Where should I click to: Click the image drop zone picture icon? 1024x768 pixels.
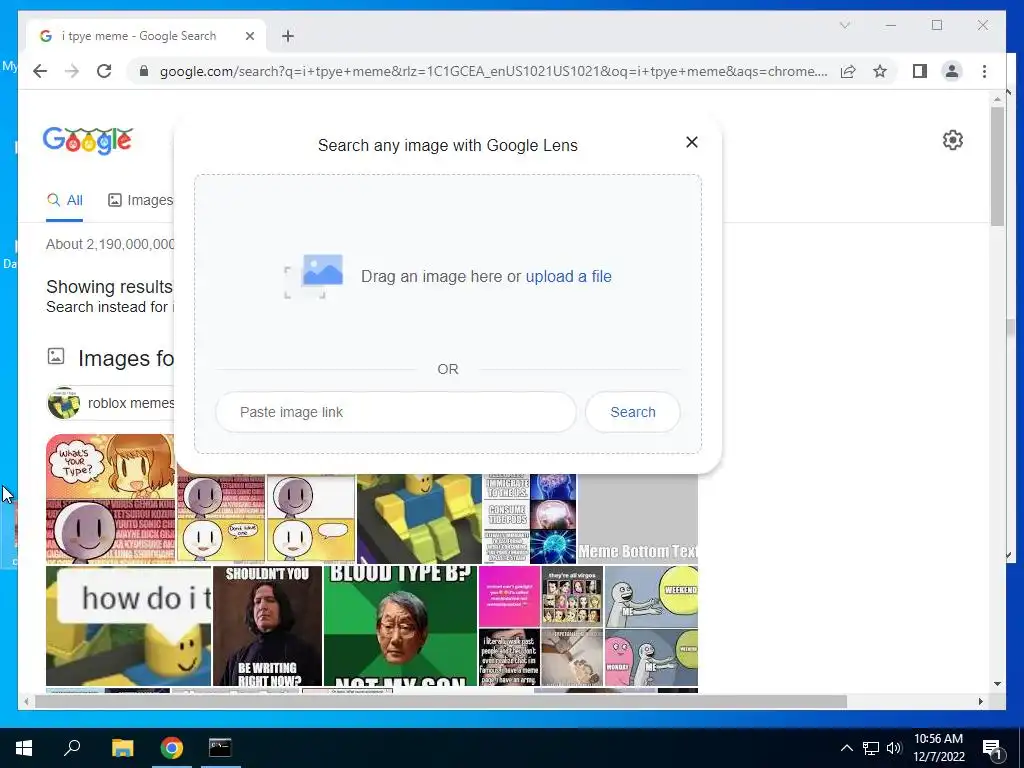click(314, 276)
